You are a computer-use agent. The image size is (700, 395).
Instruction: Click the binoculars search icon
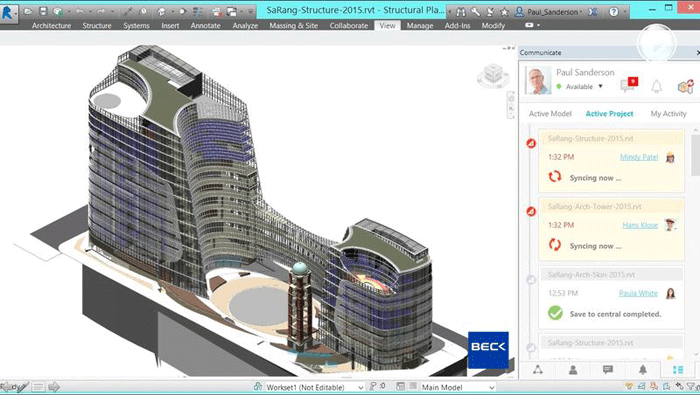pyautogui.click(x=461, y=12)
